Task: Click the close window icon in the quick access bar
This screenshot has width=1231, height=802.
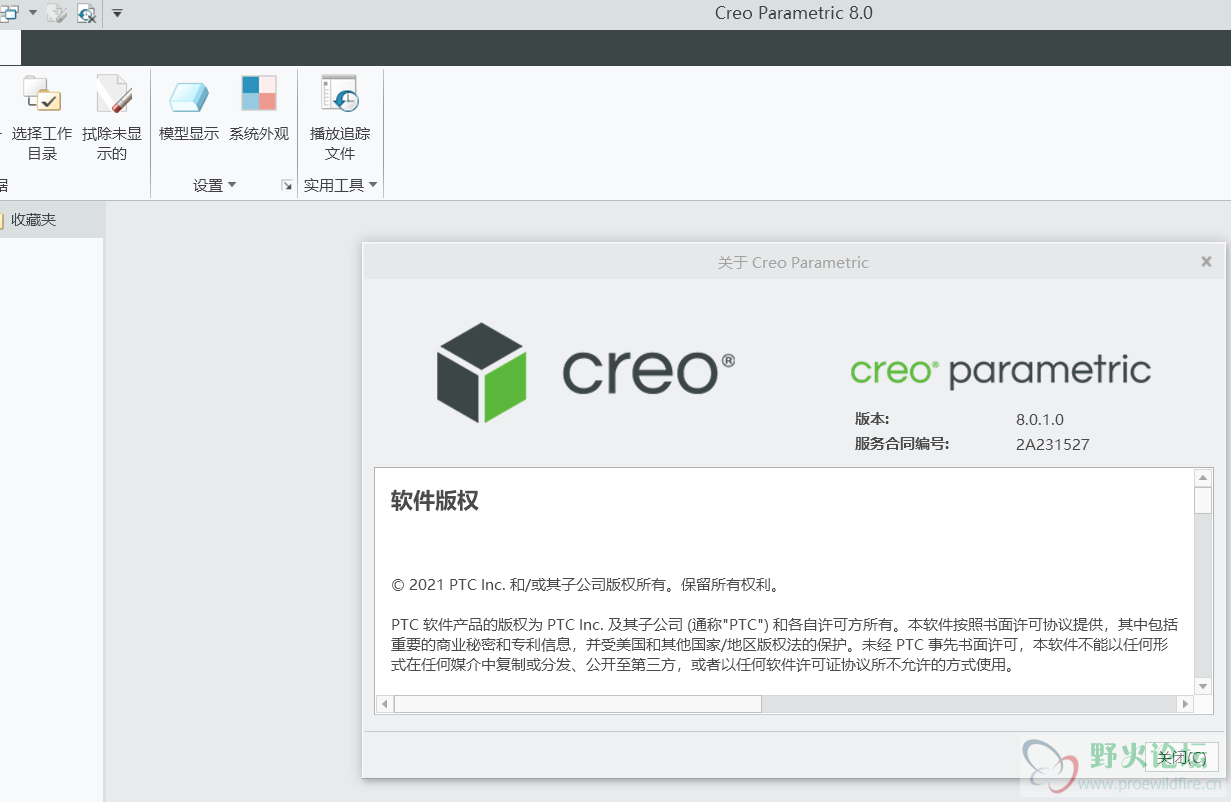Action: [86, 13]
